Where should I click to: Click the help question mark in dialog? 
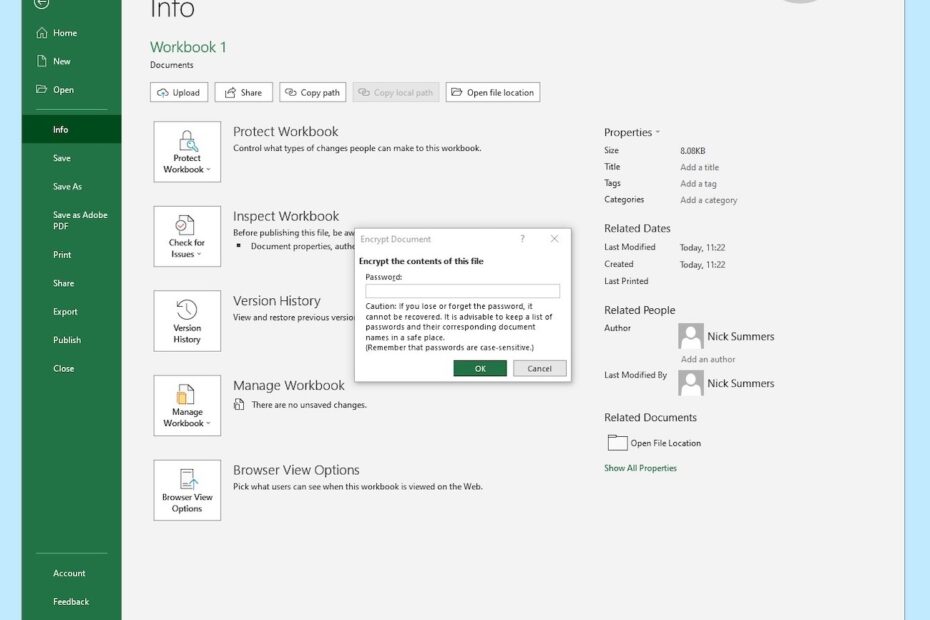(x=523, y=239)
